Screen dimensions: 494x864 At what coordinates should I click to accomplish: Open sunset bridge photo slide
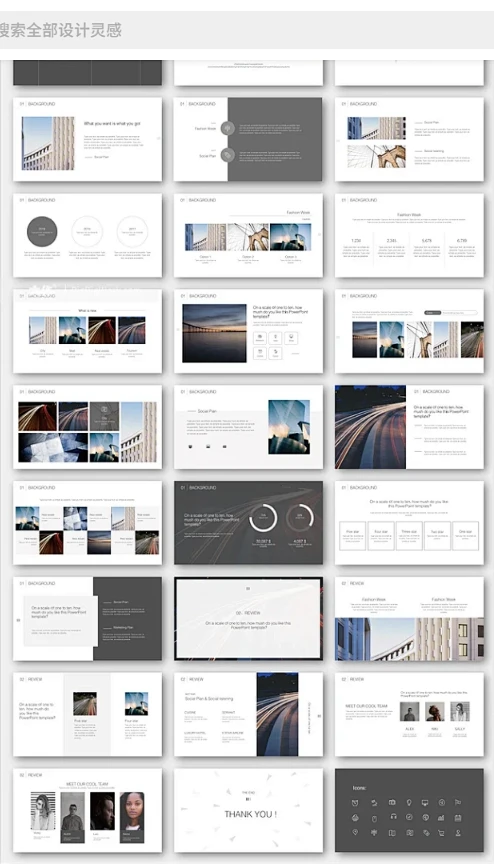(248, 331)
